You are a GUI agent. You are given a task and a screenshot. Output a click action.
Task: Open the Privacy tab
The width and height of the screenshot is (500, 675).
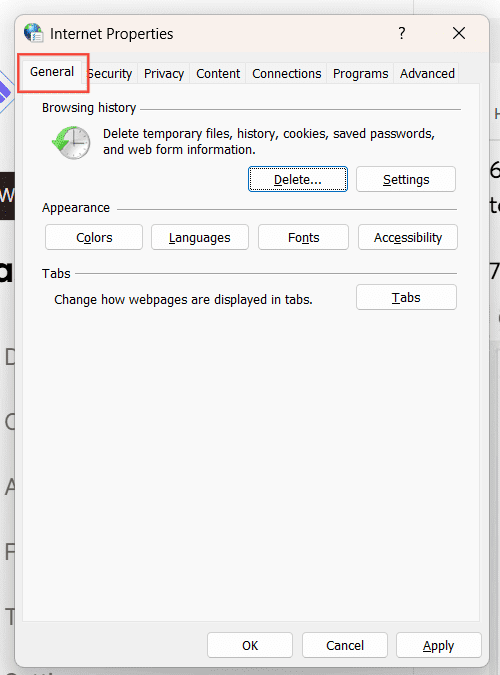[164, 74]
